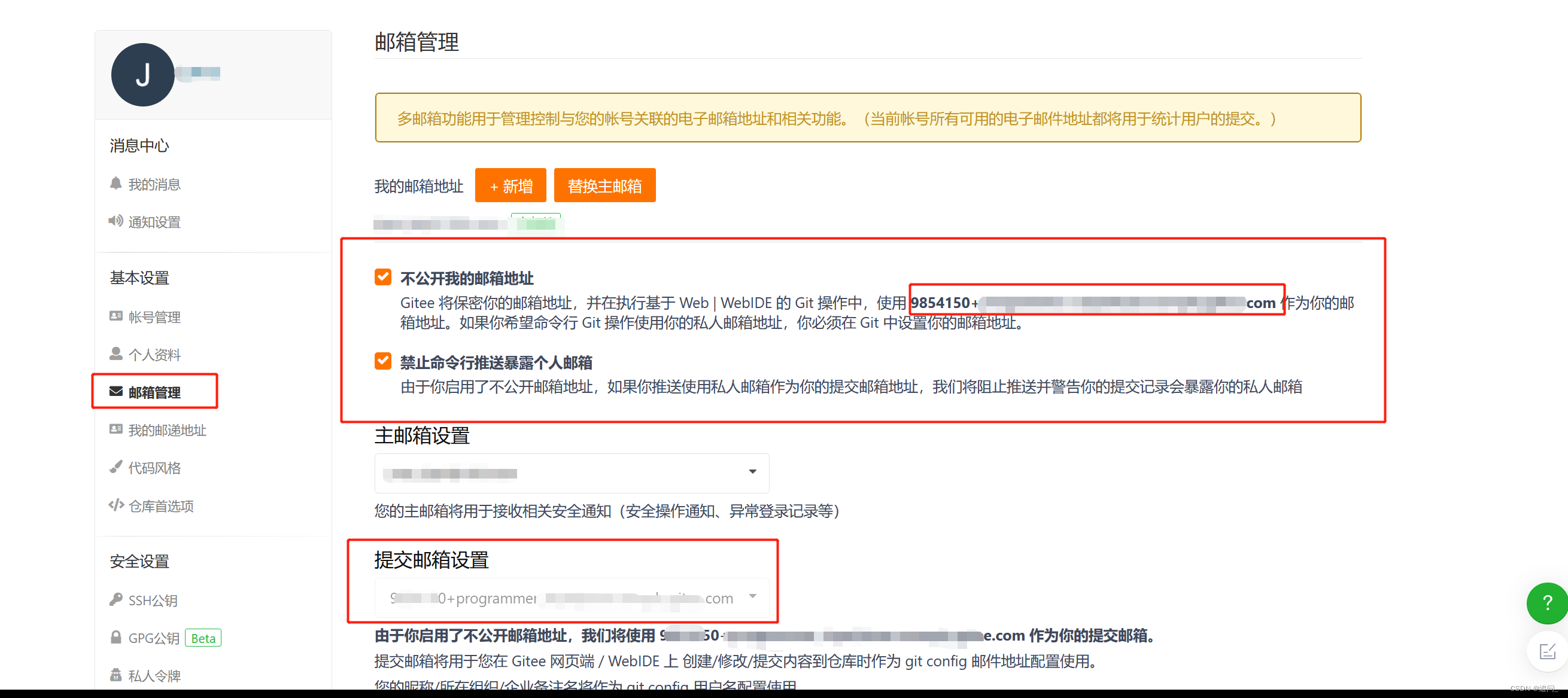The height and width of the screenshot is (698, 1568).
Task: Click the code brackets icon beside 仓库首选项
Action: pyautogui.click(x=116, y=504)
